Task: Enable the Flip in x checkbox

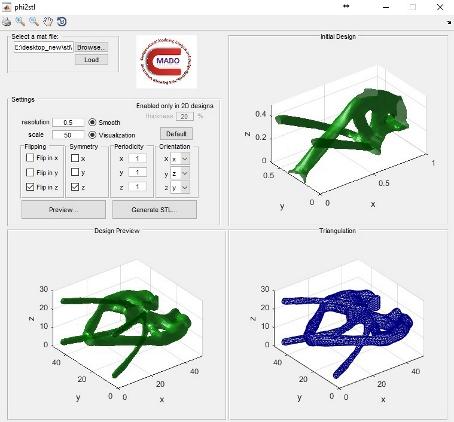Action: [x=30, y=157]
